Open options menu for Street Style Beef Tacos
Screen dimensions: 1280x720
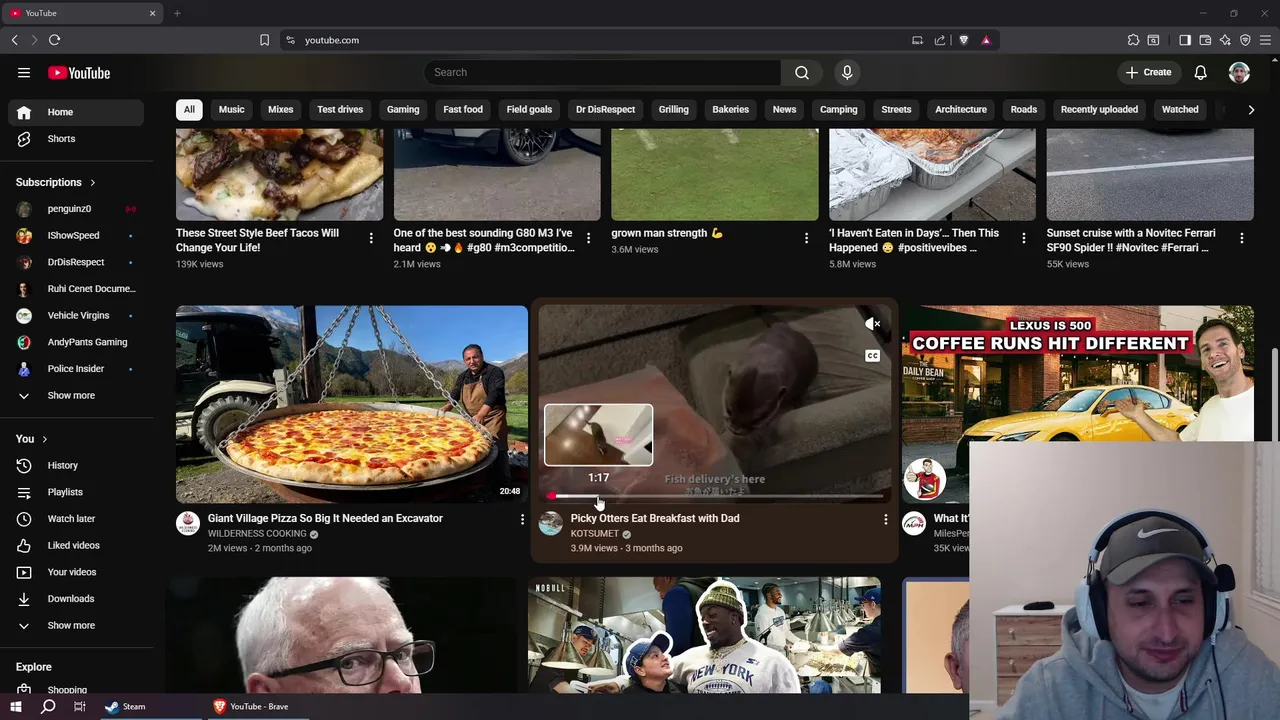click(371, 238)
